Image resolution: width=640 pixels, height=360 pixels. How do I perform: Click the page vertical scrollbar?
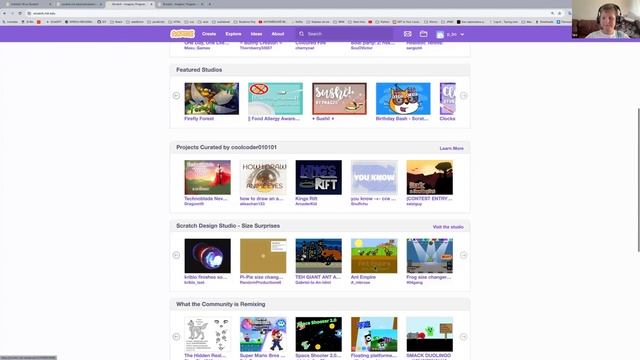638,180
